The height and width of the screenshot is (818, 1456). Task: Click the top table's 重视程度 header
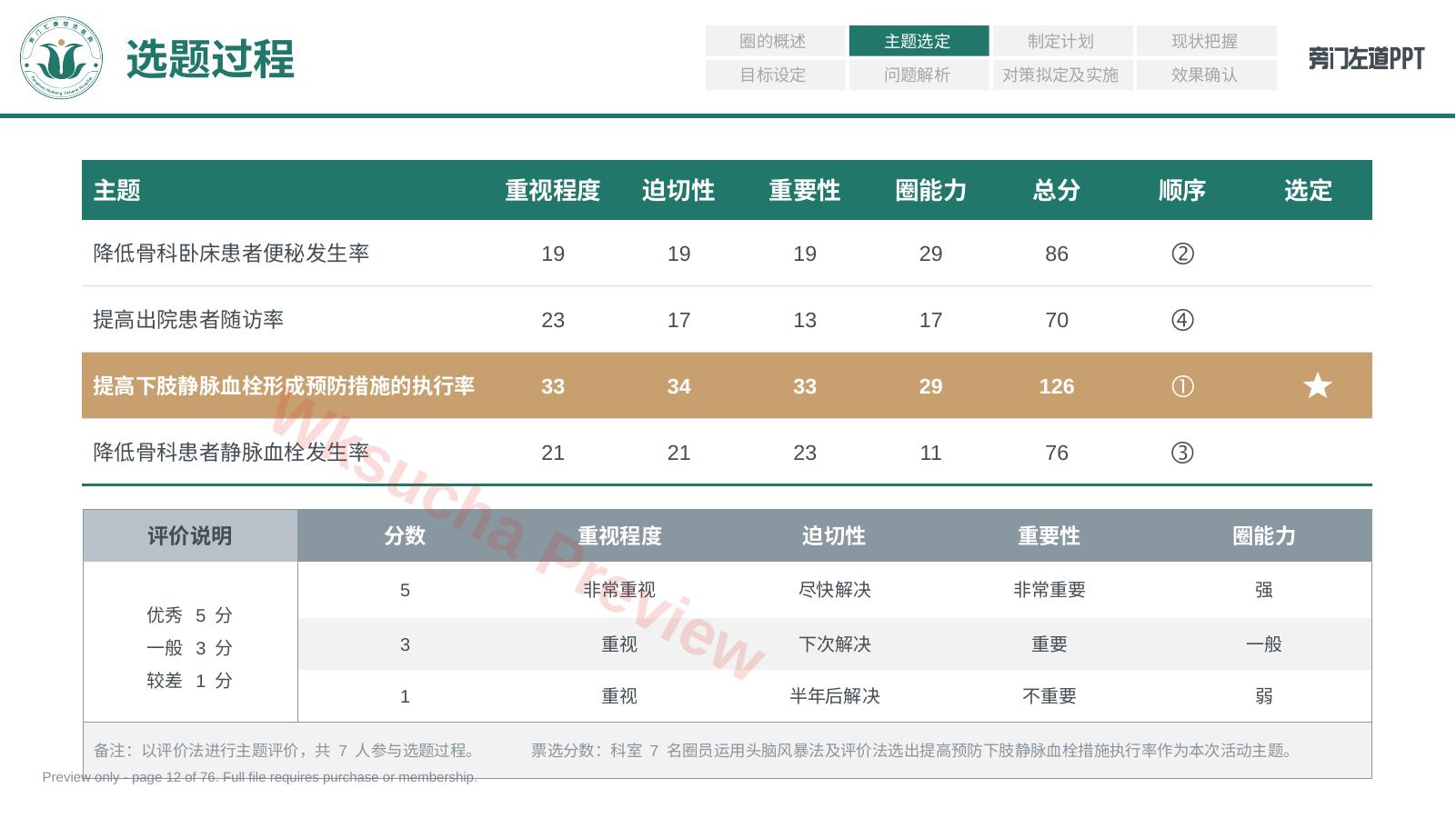553,190
